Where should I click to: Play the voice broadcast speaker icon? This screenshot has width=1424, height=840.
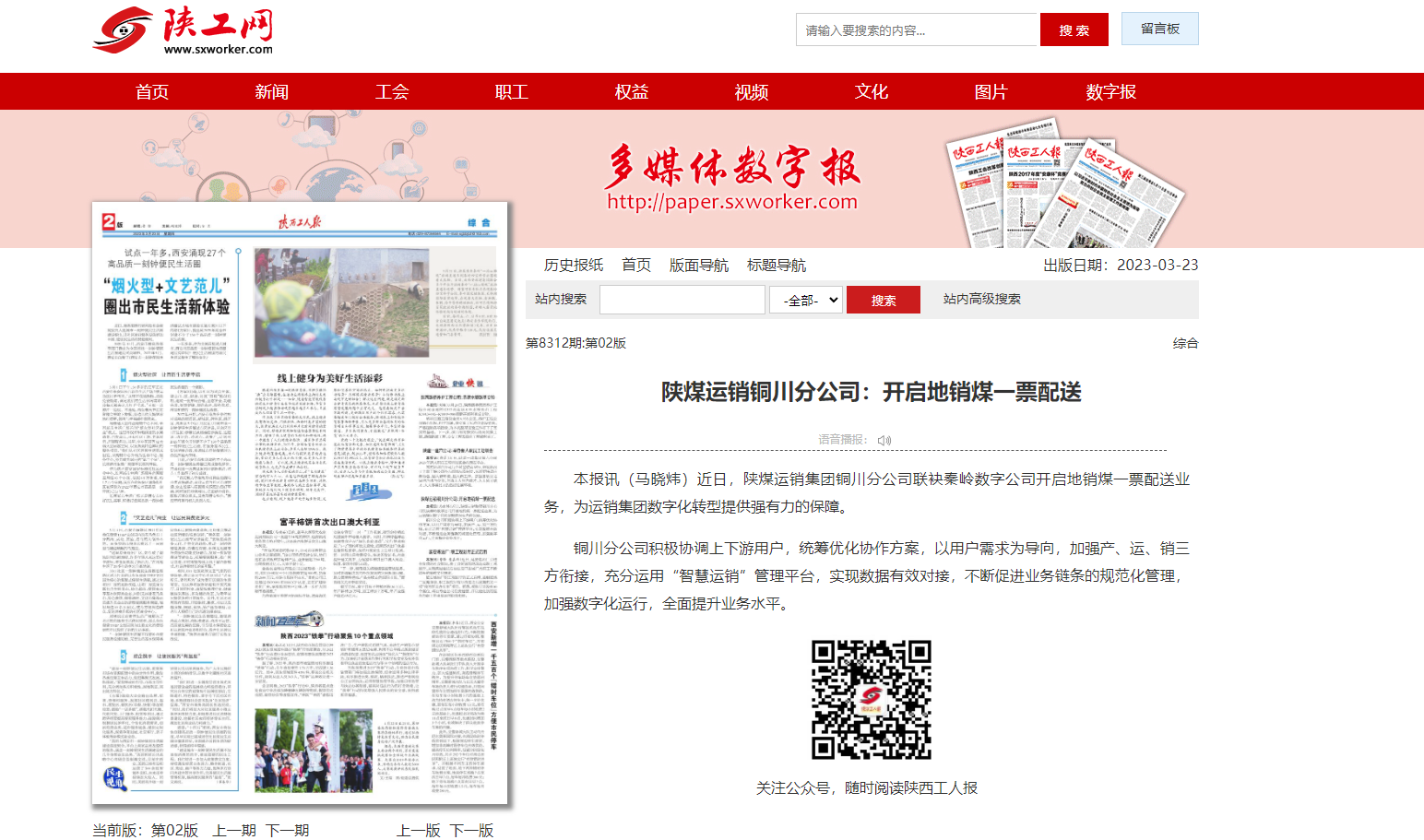point(884,441)
